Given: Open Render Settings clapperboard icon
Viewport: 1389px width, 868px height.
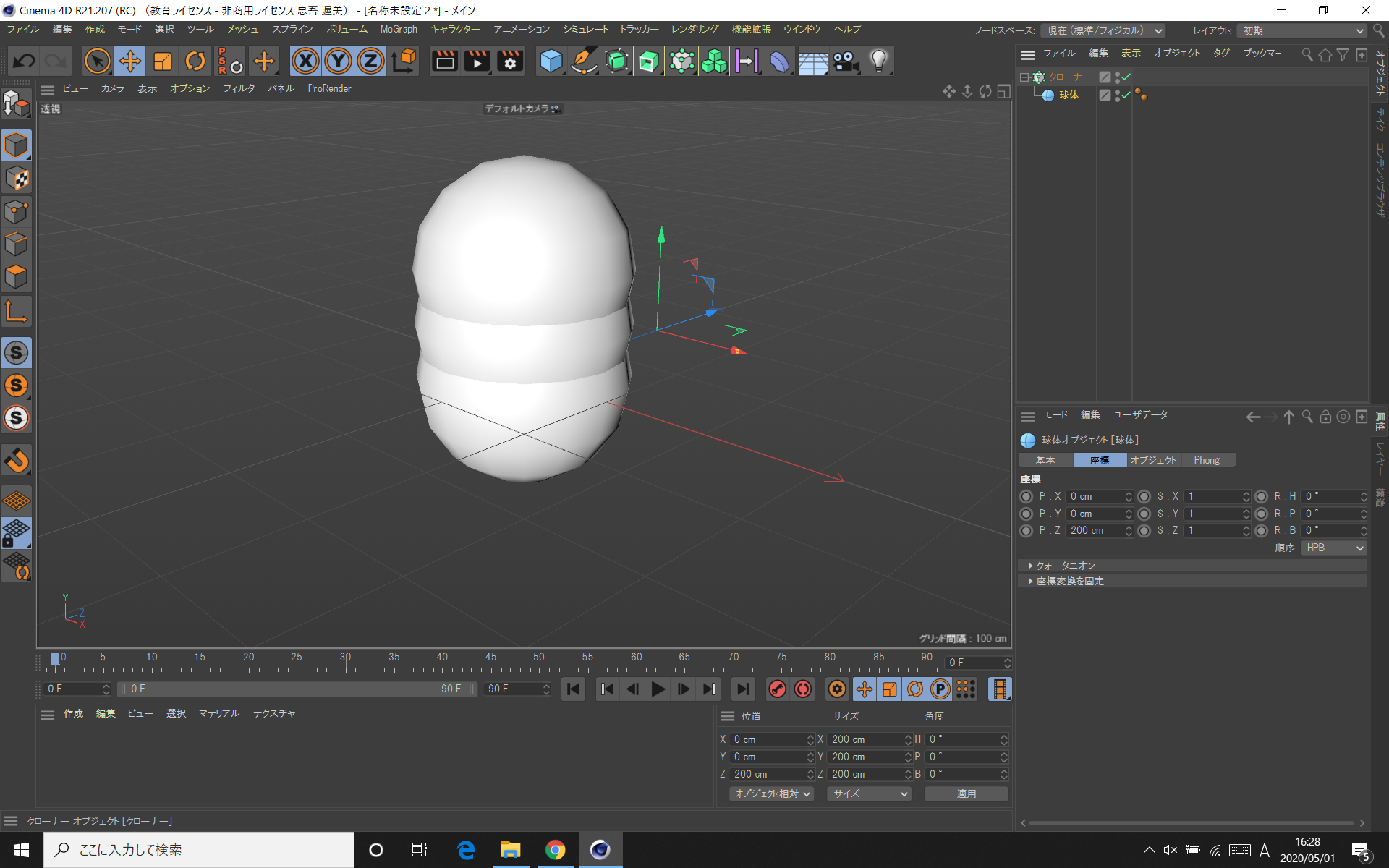Looking at the screenshot, I should click(x=510, y=61).
